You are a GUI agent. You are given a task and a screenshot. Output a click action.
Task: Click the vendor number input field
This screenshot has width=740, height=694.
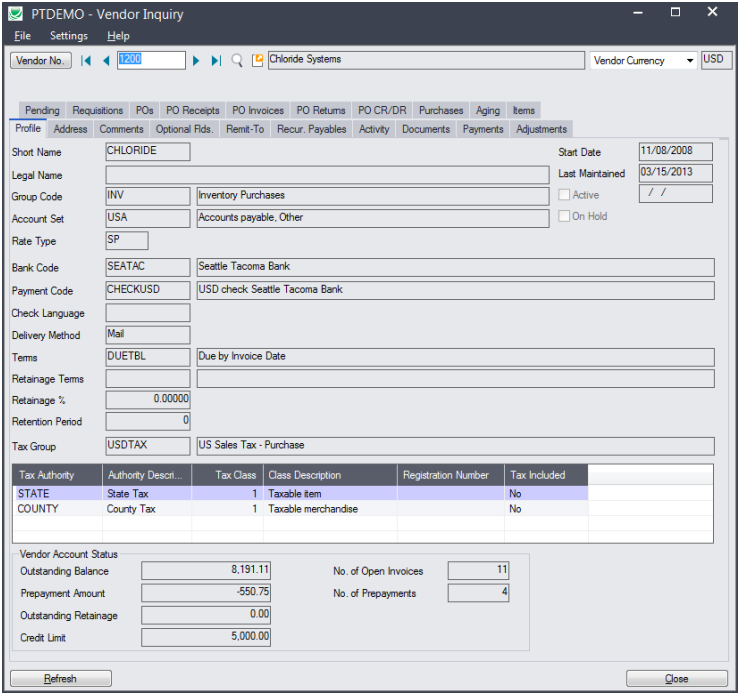coord(151,60)
